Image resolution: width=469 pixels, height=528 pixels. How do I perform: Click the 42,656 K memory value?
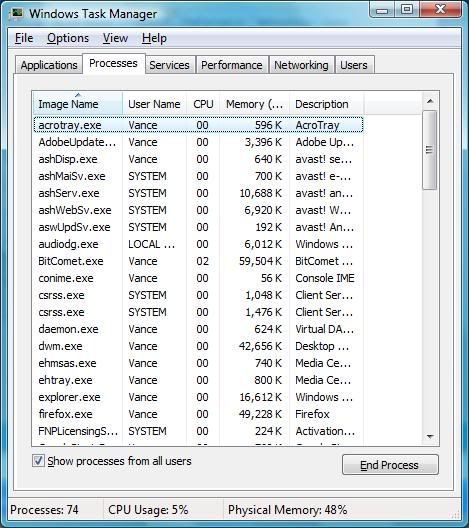(x=260, y=346)
